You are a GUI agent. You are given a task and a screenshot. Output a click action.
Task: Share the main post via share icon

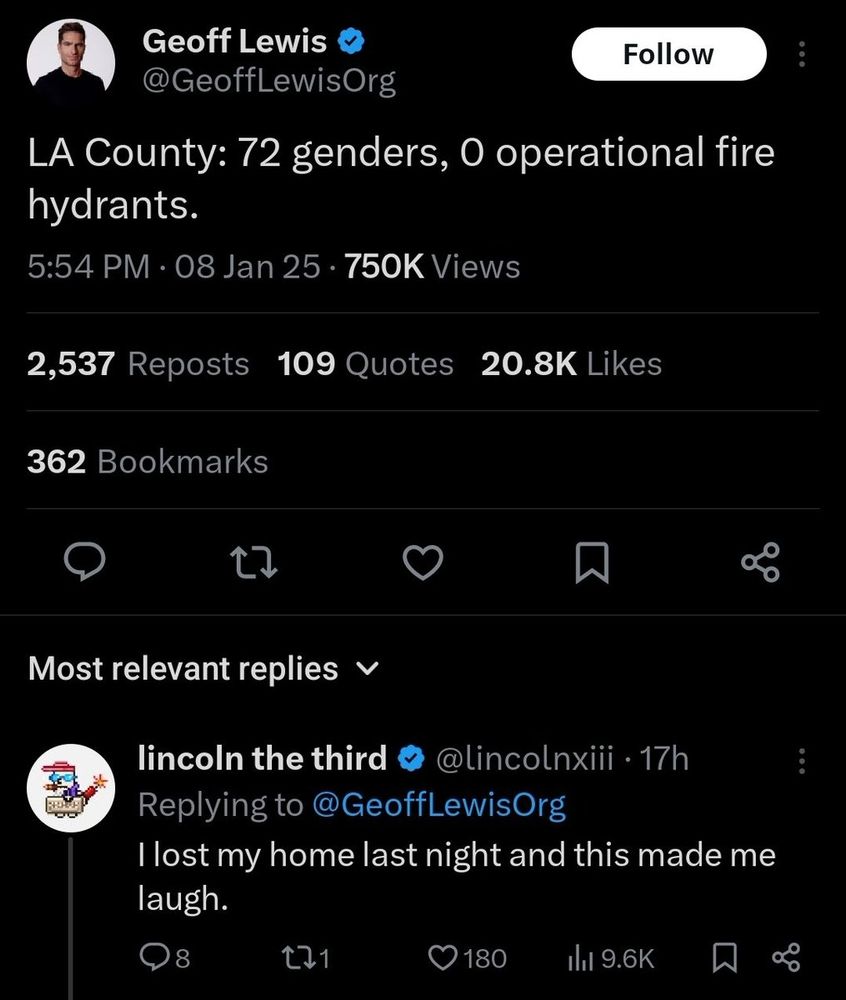pos(761,562)
